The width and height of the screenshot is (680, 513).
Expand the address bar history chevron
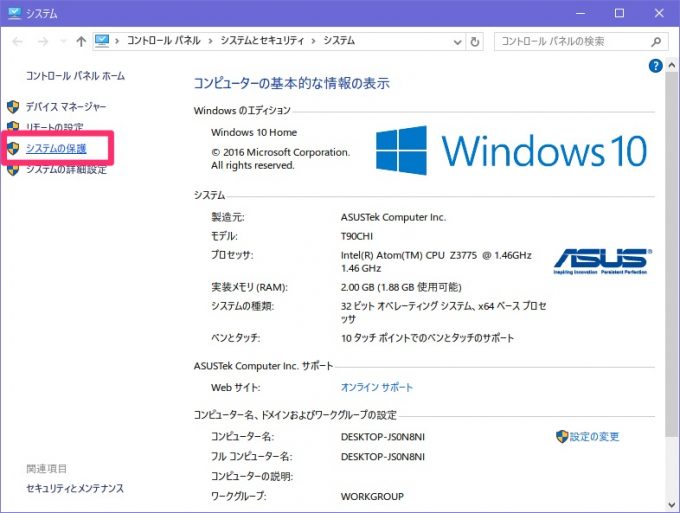point(457,42)
